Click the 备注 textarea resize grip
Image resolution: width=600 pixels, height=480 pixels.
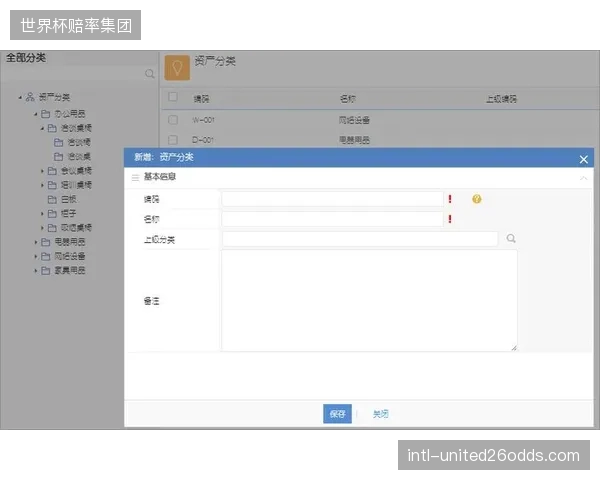514,348
